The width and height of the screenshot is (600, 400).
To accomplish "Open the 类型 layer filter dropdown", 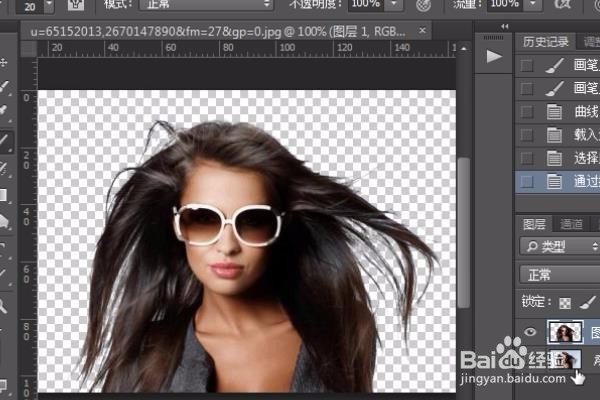I will (x=559, y=247).
